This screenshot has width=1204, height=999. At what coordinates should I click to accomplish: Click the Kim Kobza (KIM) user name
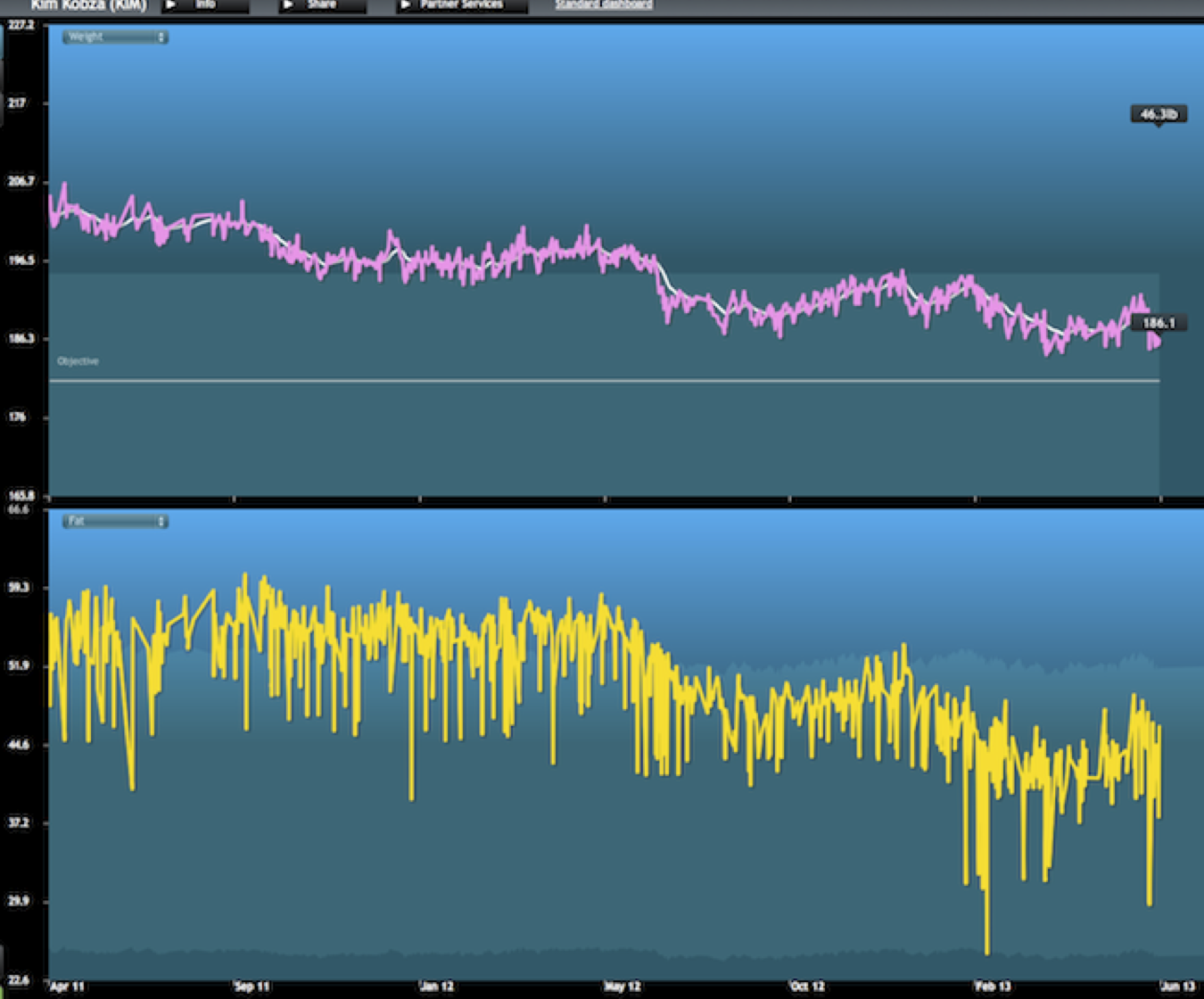88,5
